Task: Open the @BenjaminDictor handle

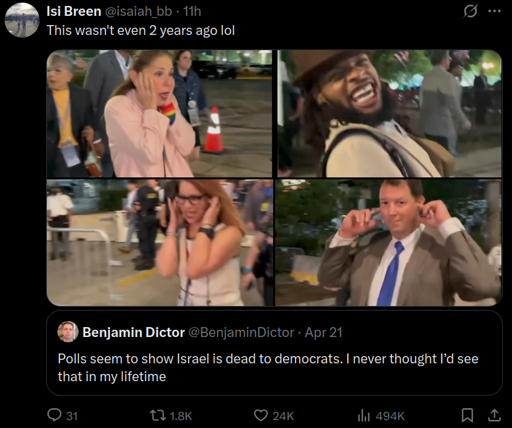Action: (x=241, y=332)
